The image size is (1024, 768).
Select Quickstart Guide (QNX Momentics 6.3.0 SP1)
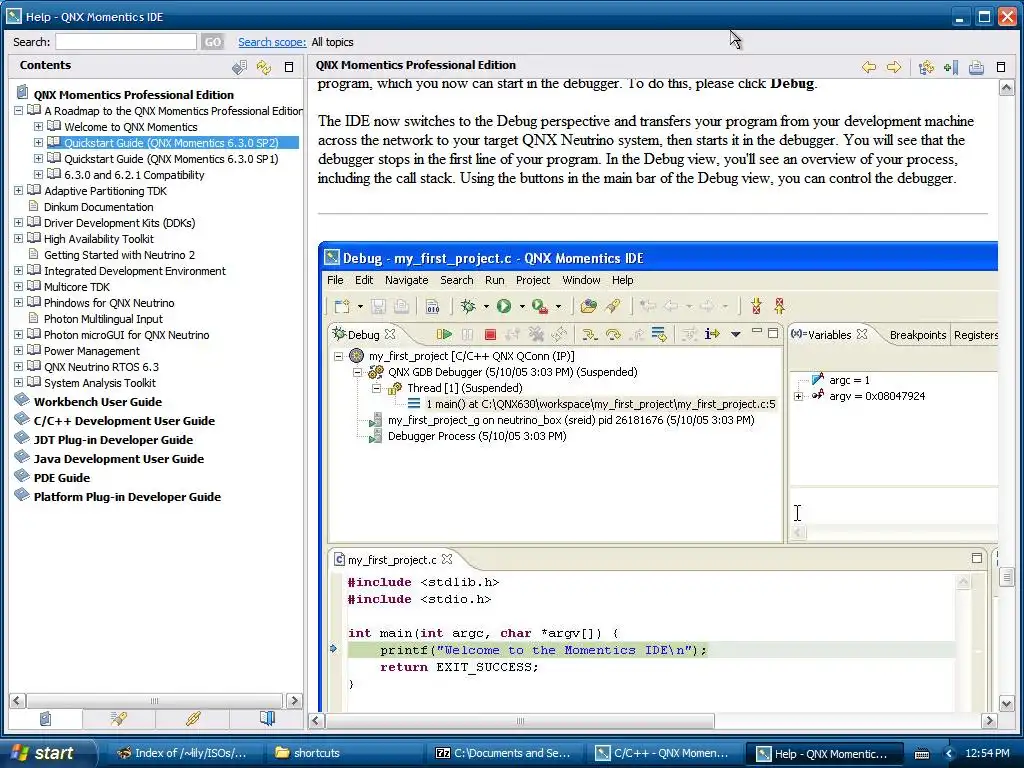pos(171,159)
